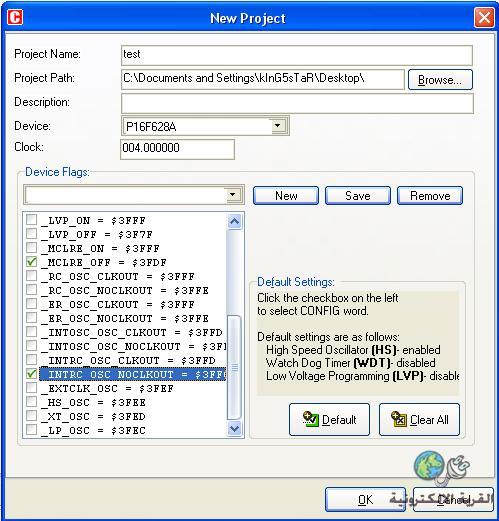Click the Default button with checkmark icon

click(x=329, y=419)
